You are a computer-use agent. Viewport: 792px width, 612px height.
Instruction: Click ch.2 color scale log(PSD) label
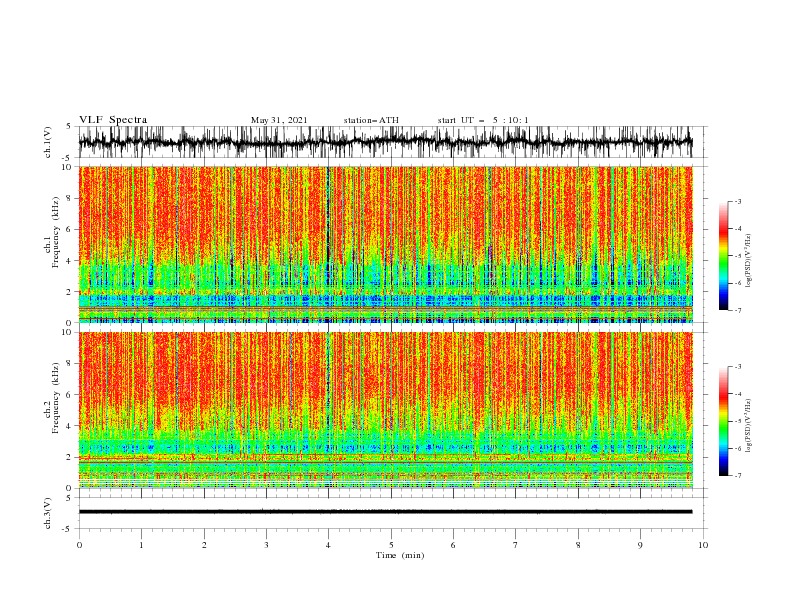point(748,426)
